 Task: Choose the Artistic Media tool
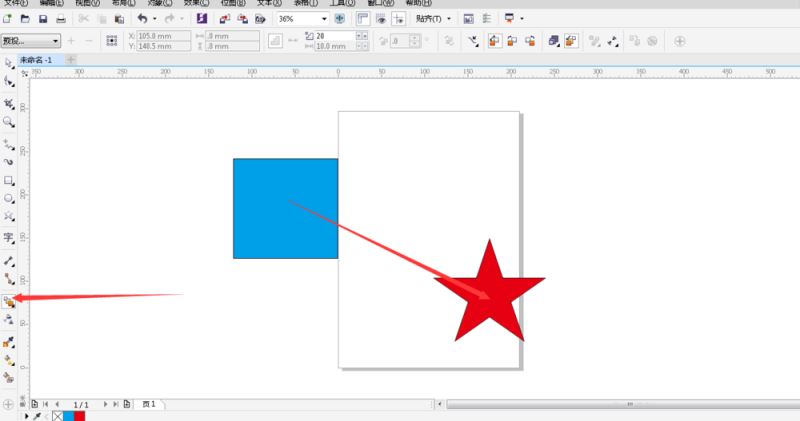[9, 162]
